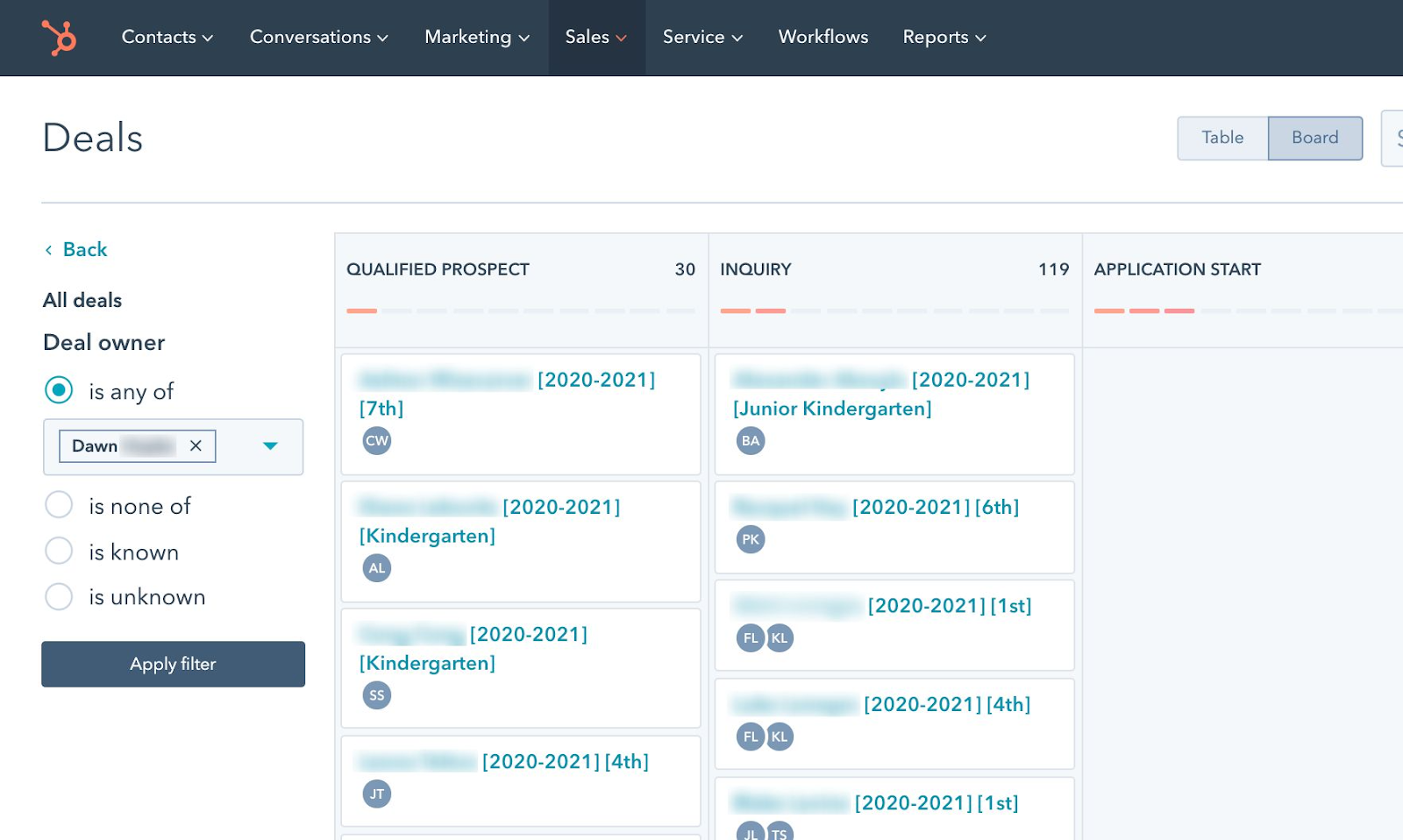Click the FL avatar on the Inquiry 4th grade deal

[x=751, y=736]
